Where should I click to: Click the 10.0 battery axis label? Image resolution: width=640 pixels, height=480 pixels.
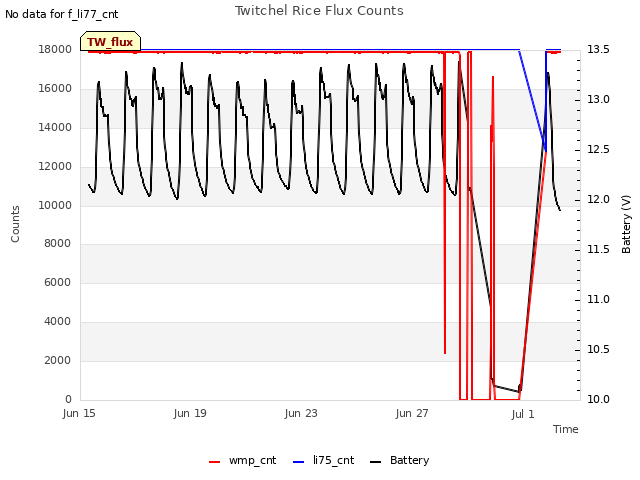tap(598, 399)
